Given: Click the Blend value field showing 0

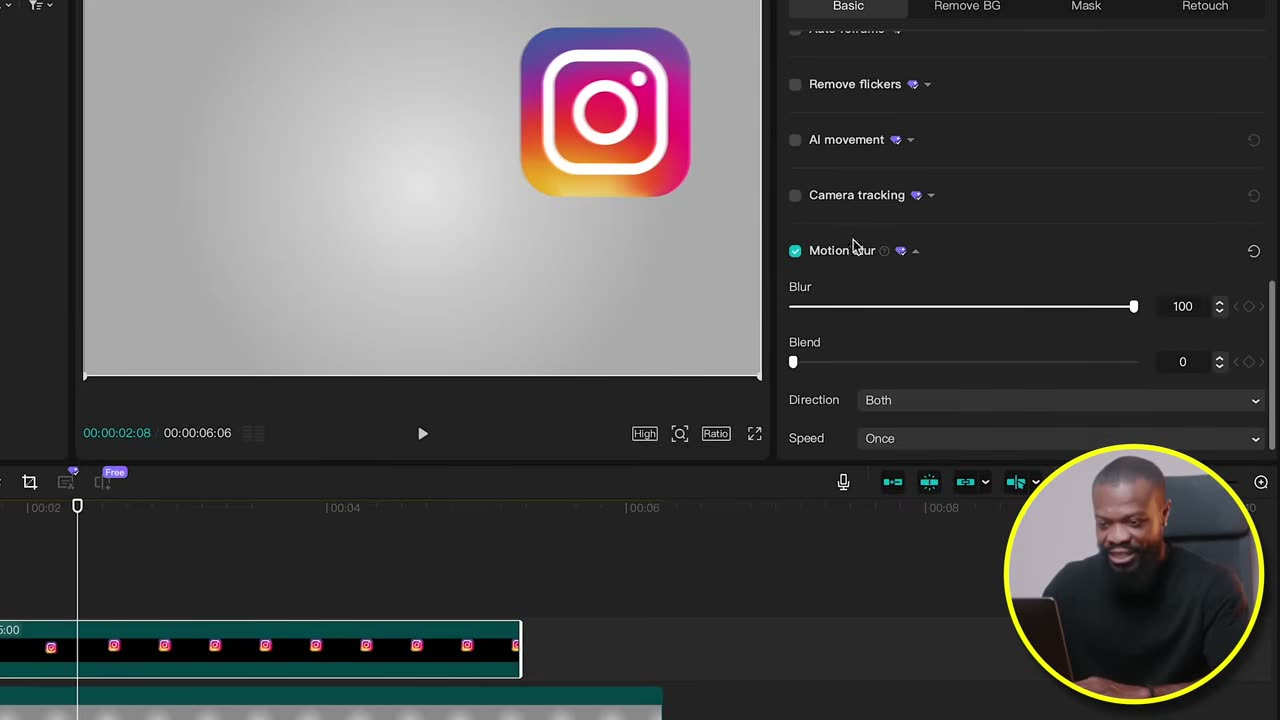Looking at the screenshot, I should (1182, 362).
